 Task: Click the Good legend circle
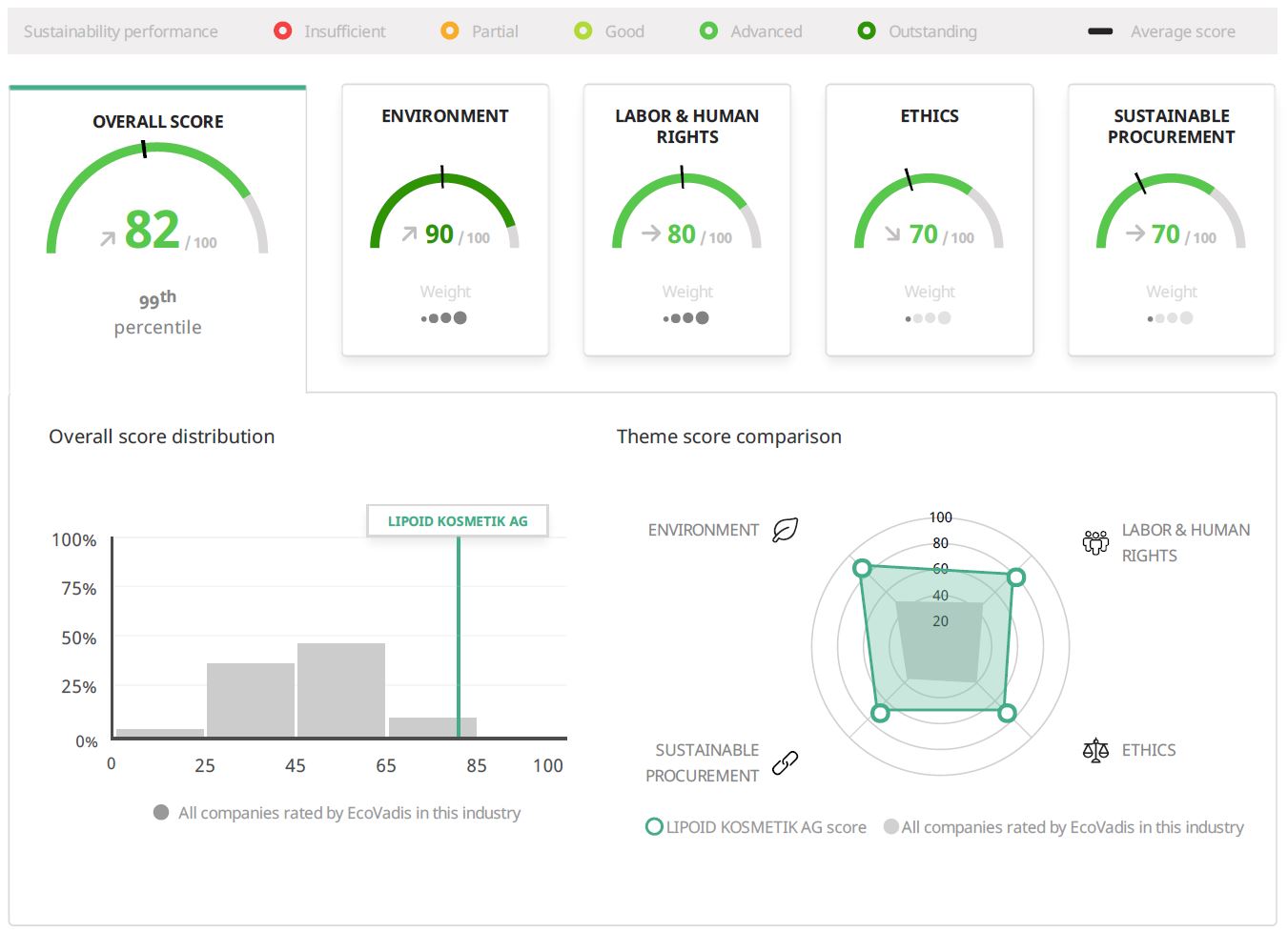pos(583,30)
